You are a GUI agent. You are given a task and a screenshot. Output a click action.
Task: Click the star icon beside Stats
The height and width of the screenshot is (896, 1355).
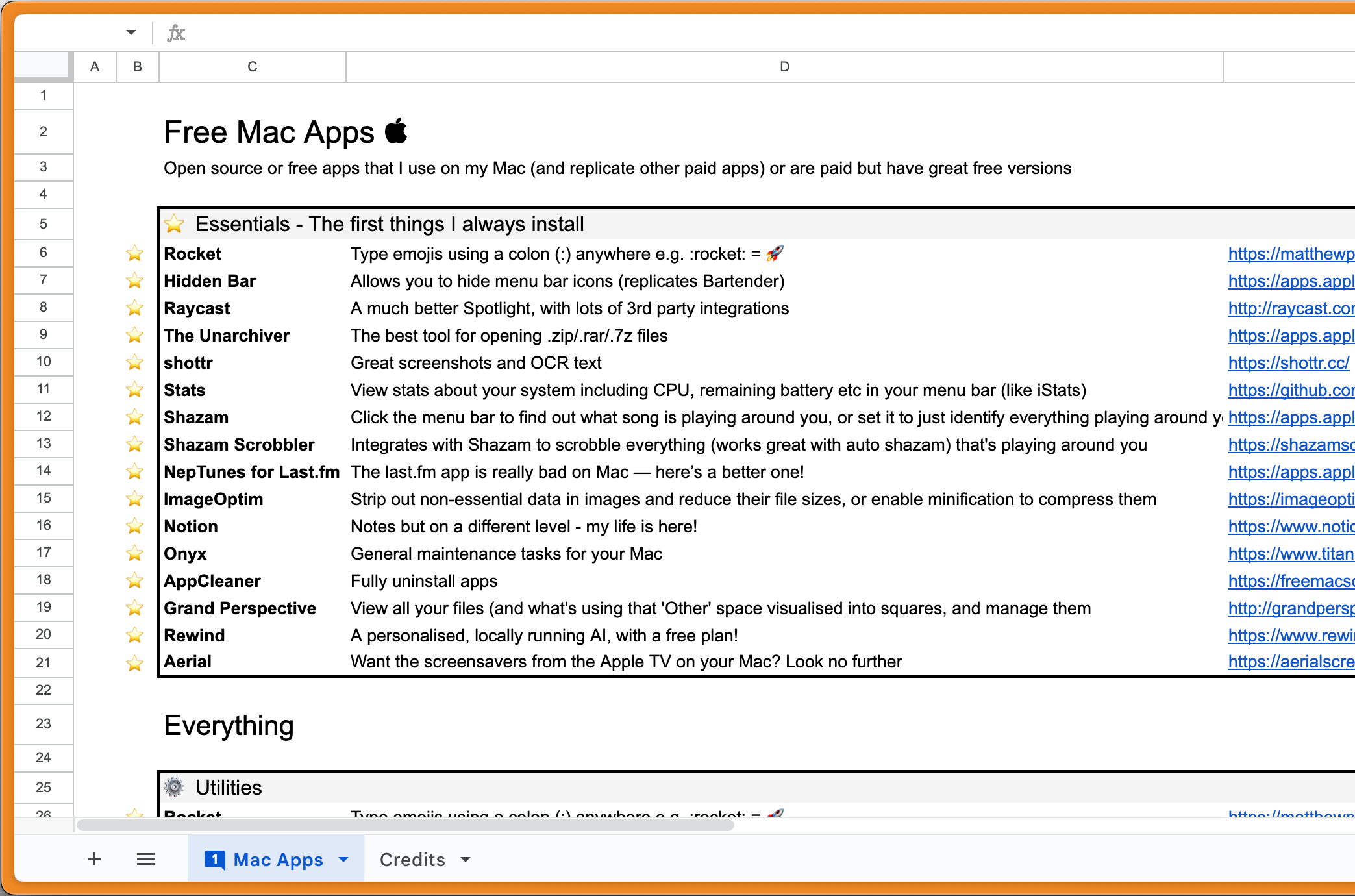(x=135, y=390)
